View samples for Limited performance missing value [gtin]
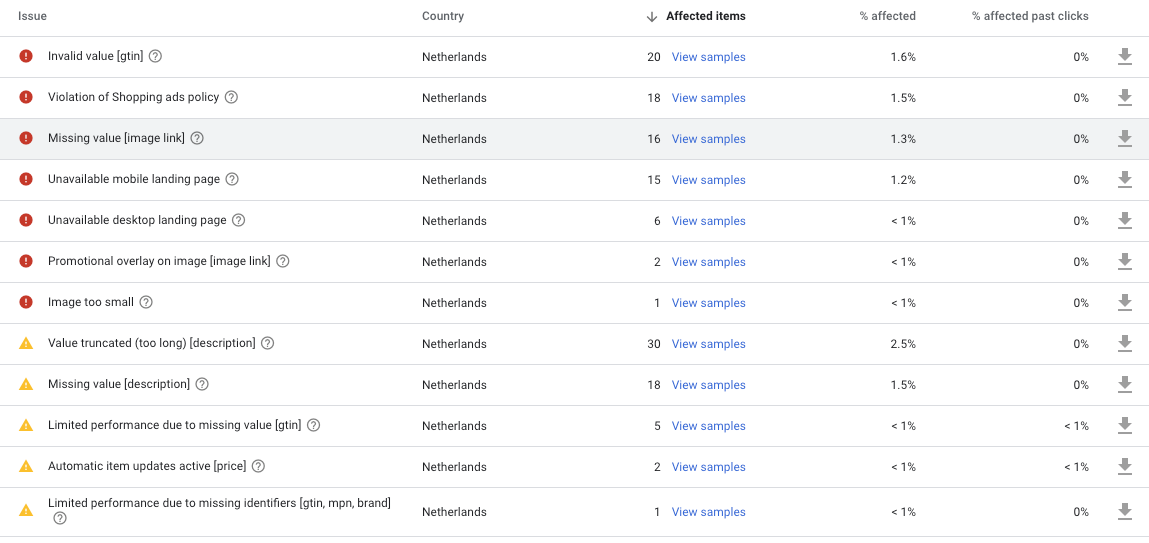This screenshot has height=543, width=1149. pos(709,426)
